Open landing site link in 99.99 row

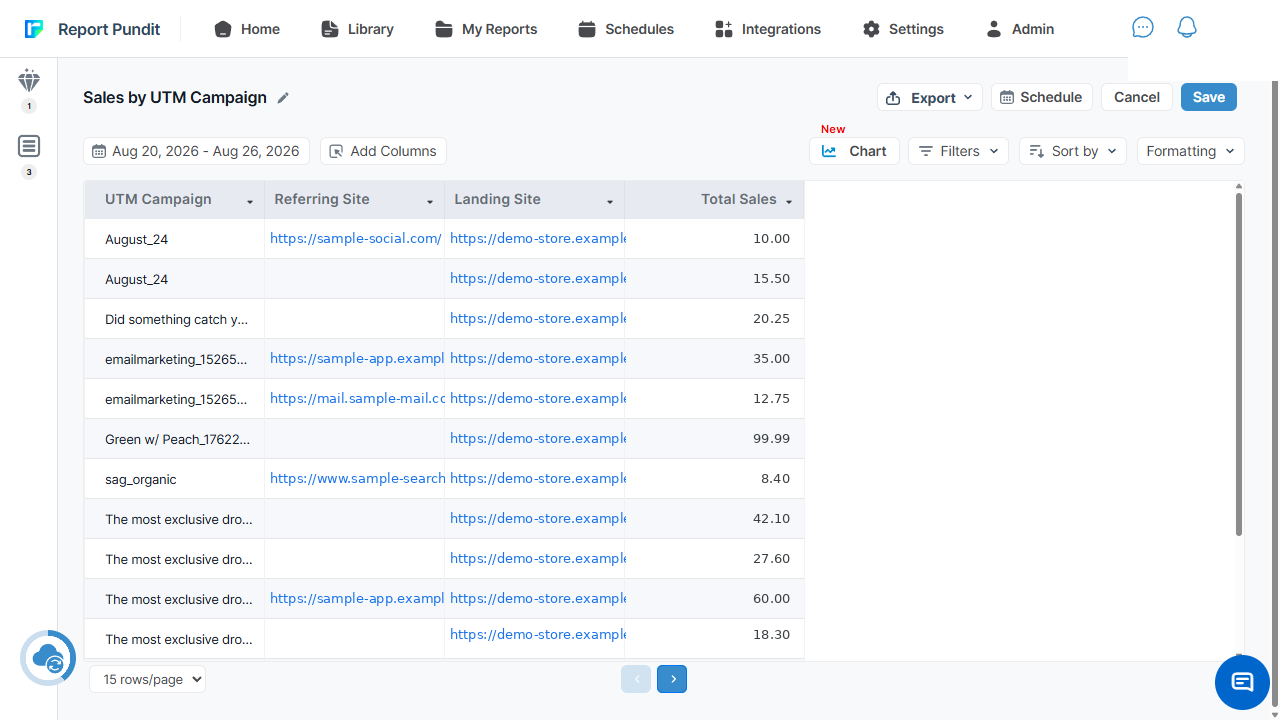538,438
